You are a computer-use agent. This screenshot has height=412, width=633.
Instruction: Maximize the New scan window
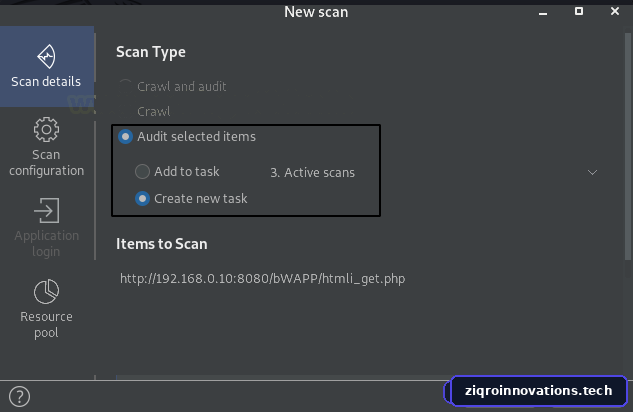click(x=579, y=11)
